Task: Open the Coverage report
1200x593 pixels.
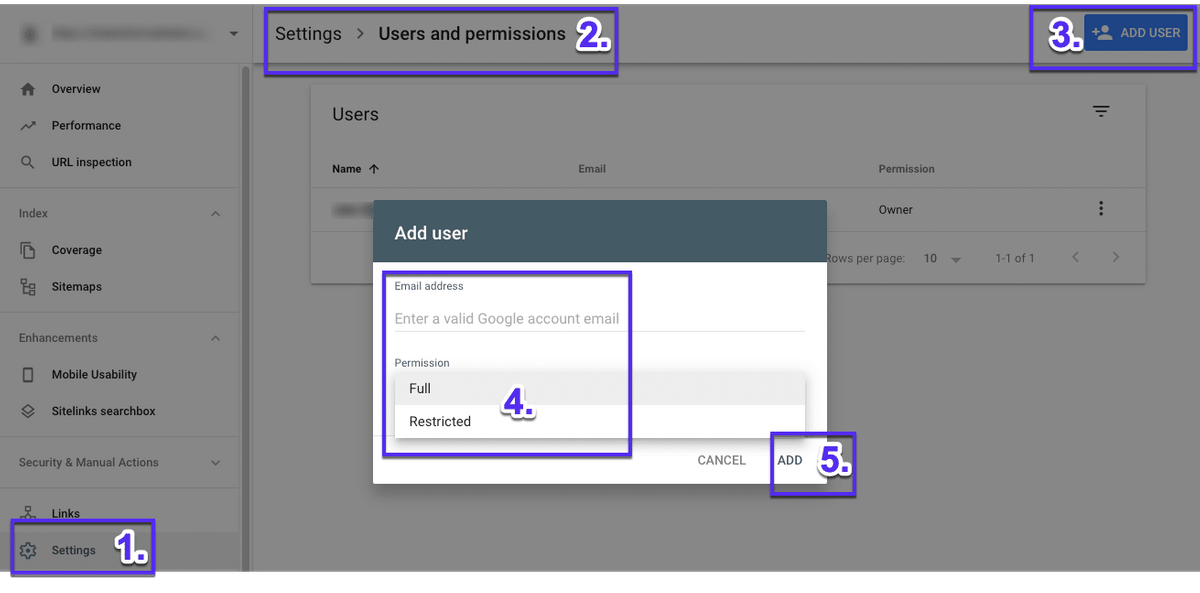Action: coord(76,250)
